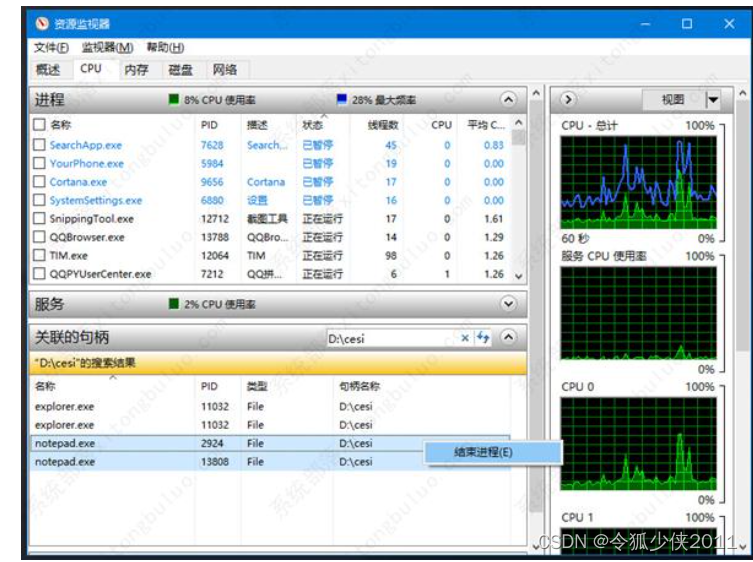Viewport: 753px width, 562px height.
Task: Click the refresh search icon next to handle search
Action: pos(483,338)
